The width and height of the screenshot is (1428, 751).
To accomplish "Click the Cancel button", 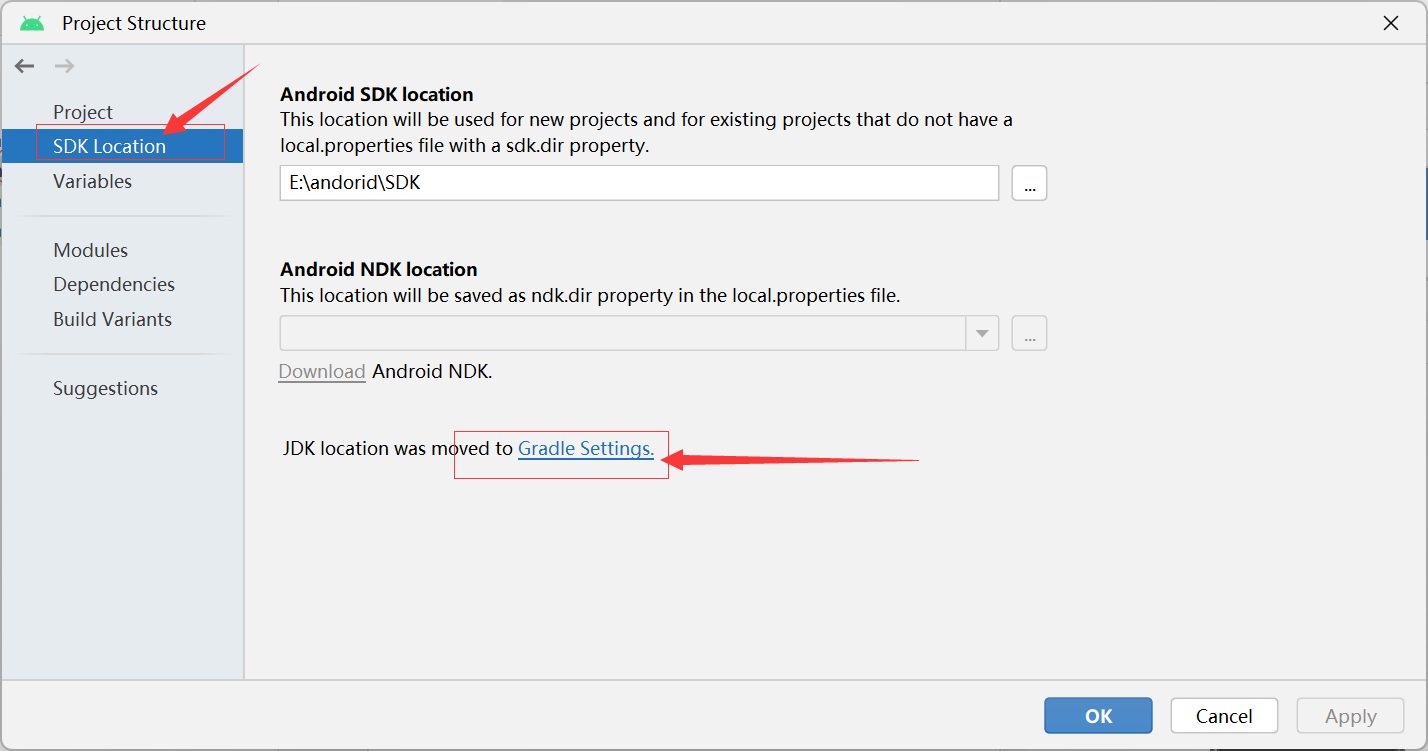I will pos(1224,716).
